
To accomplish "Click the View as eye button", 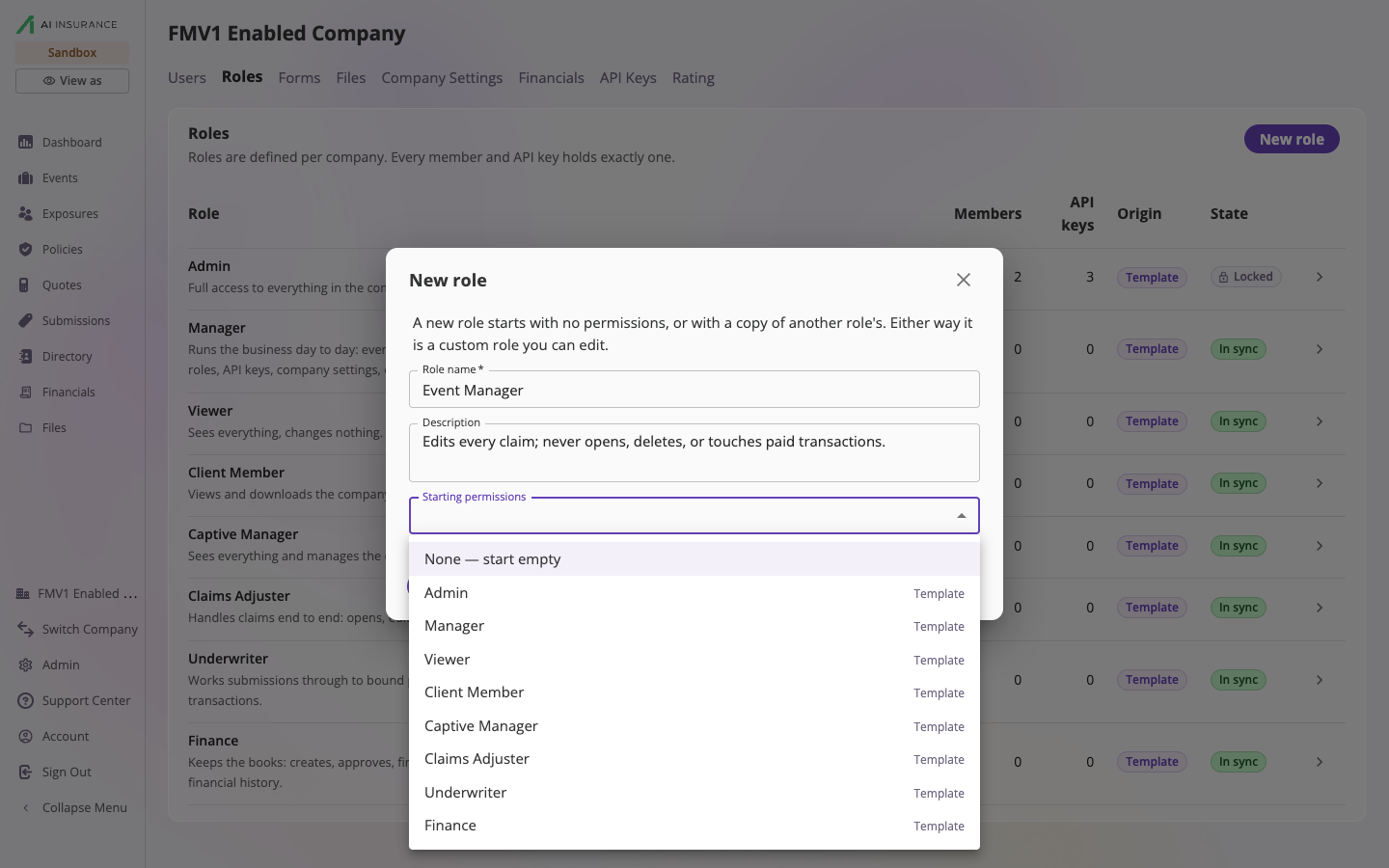I will click(72, 80).
